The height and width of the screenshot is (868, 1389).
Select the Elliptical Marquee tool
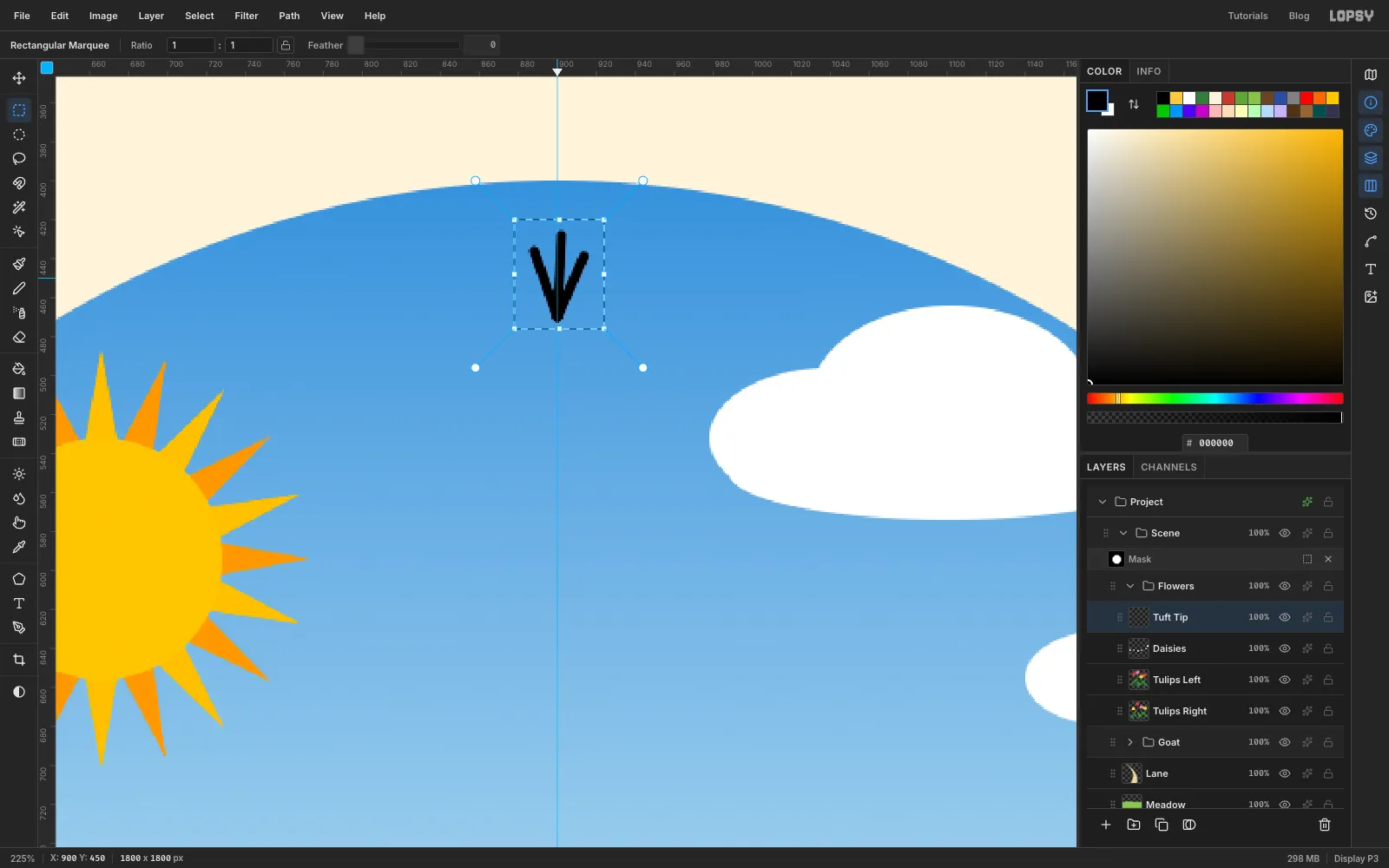pyautogui.click(x=18, y=135)
